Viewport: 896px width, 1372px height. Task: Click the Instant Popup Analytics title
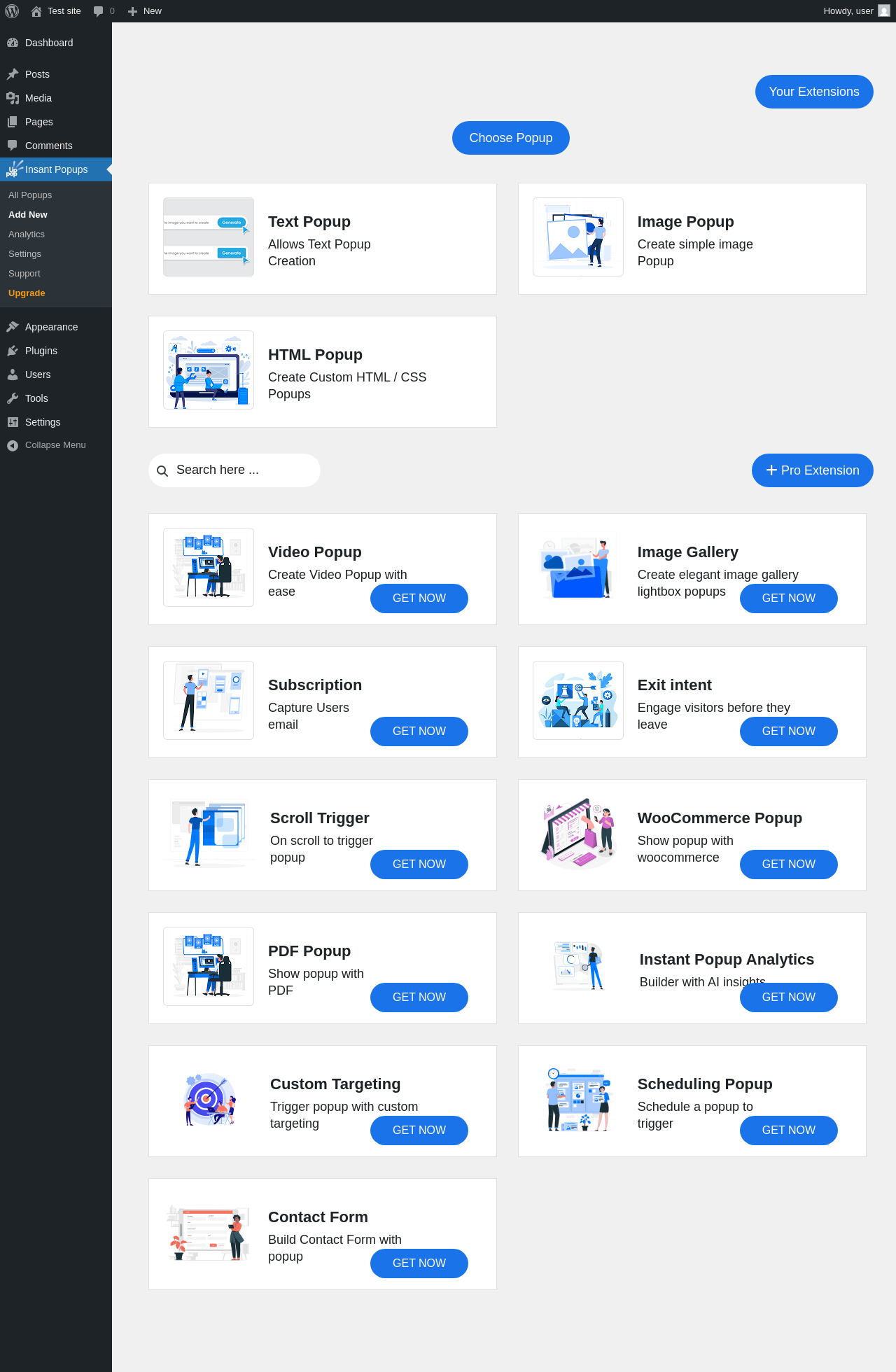[727, 960]
